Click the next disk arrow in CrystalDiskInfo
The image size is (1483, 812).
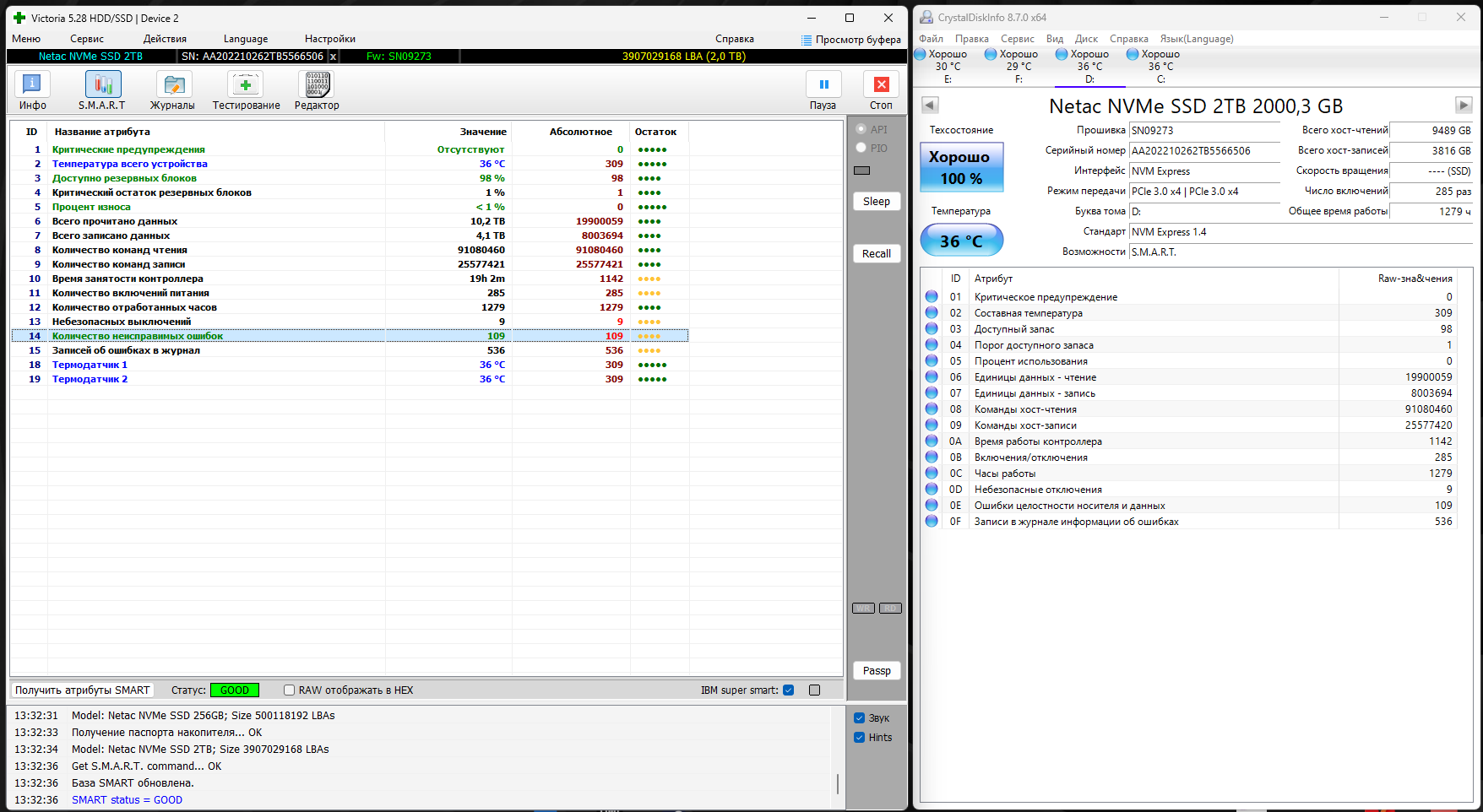coord(1464,106)
